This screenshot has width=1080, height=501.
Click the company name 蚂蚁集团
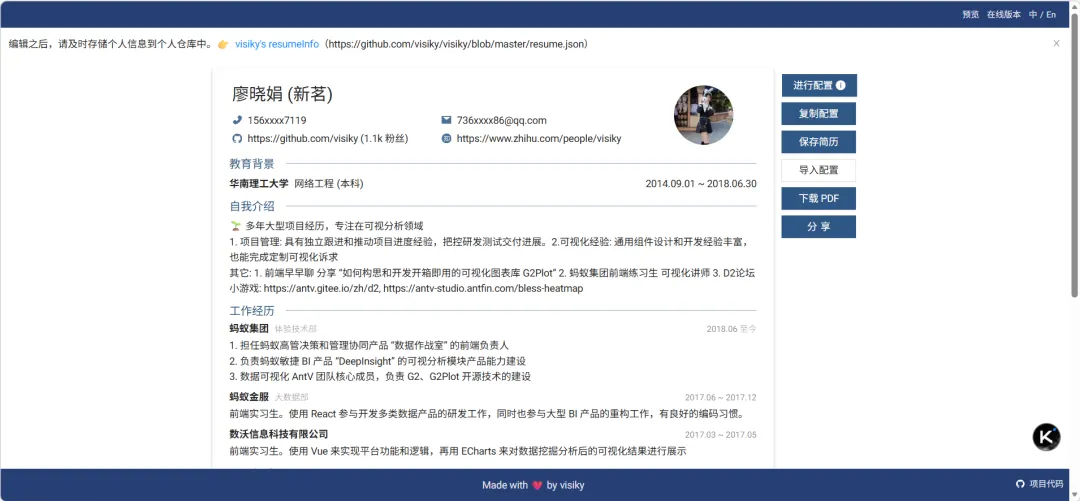tap(249, 329)
